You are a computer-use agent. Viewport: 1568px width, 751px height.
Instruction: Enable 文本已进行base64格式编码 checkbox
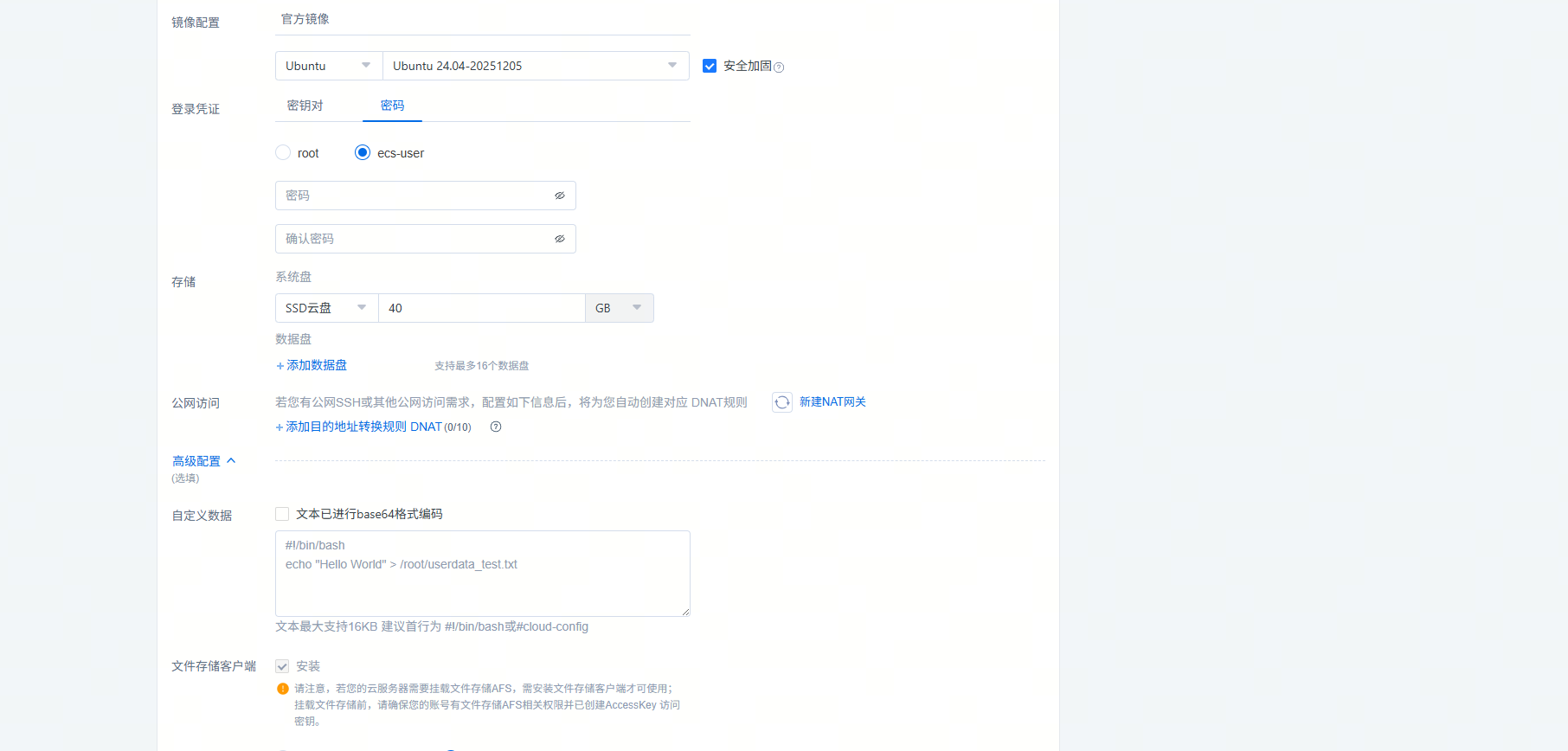click(x=282, y=514)
